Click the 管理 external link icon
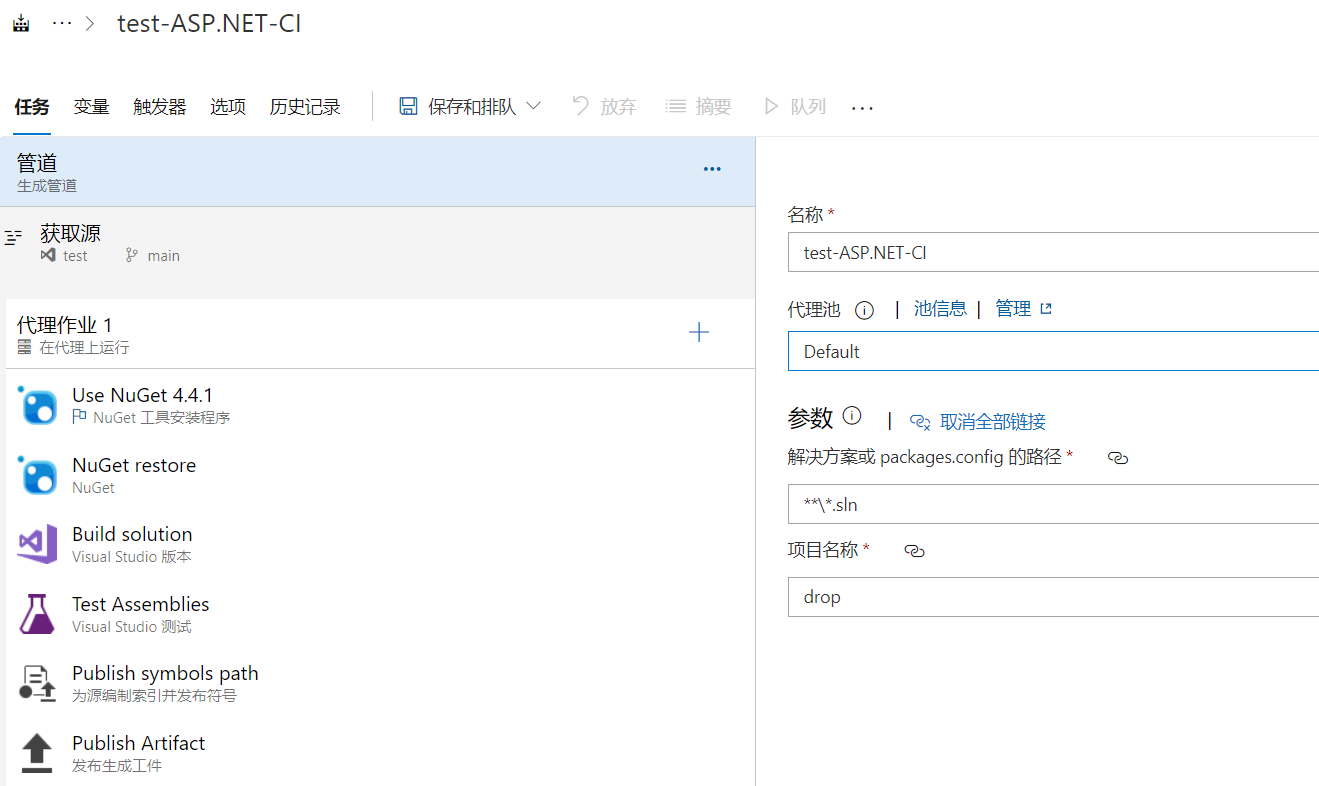The height and width of the screenshot is (786, 1319). [1046, 309]
